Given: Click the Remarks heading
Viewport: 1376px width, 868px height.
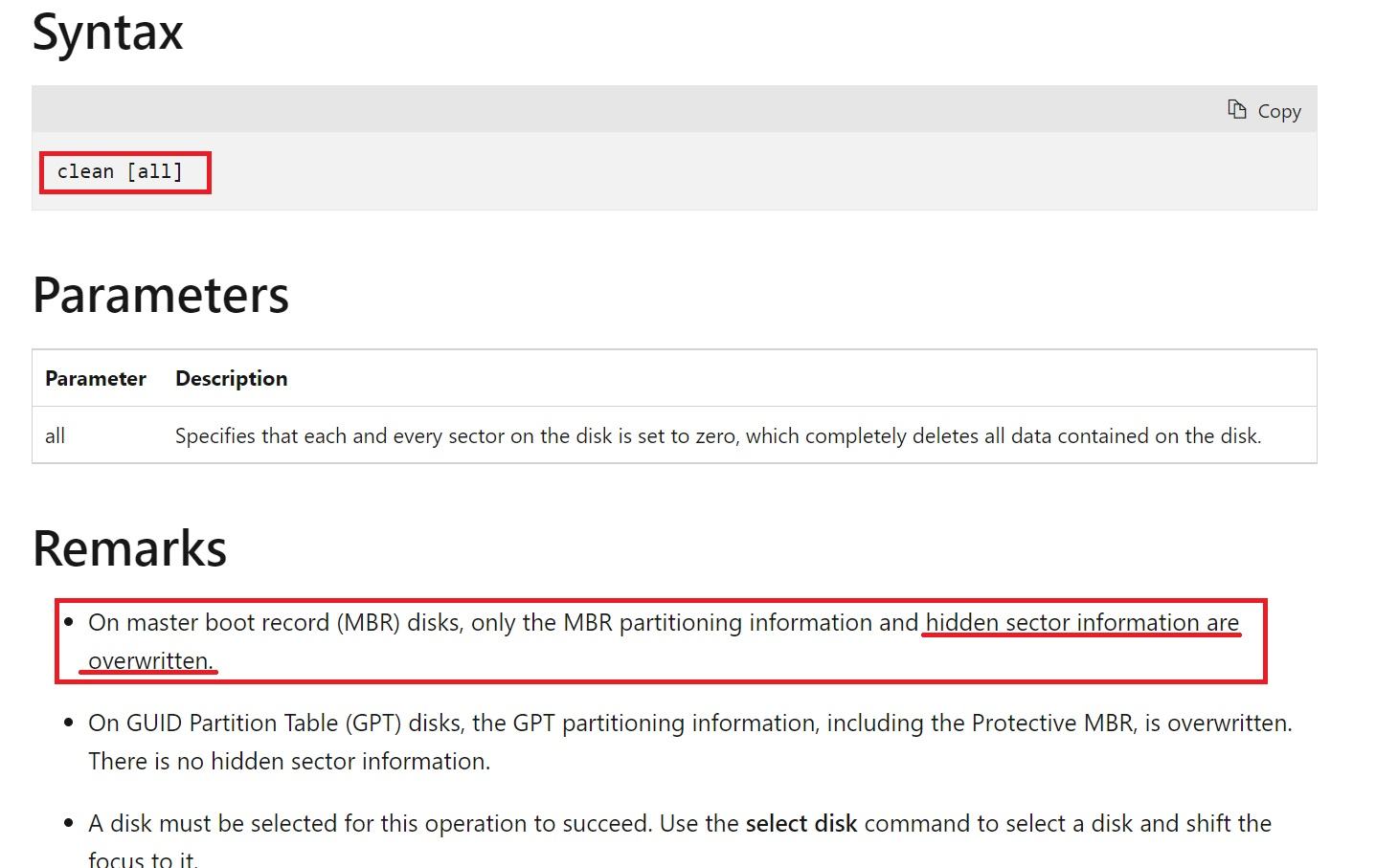Looking at the screenshot, I should 129,548.
